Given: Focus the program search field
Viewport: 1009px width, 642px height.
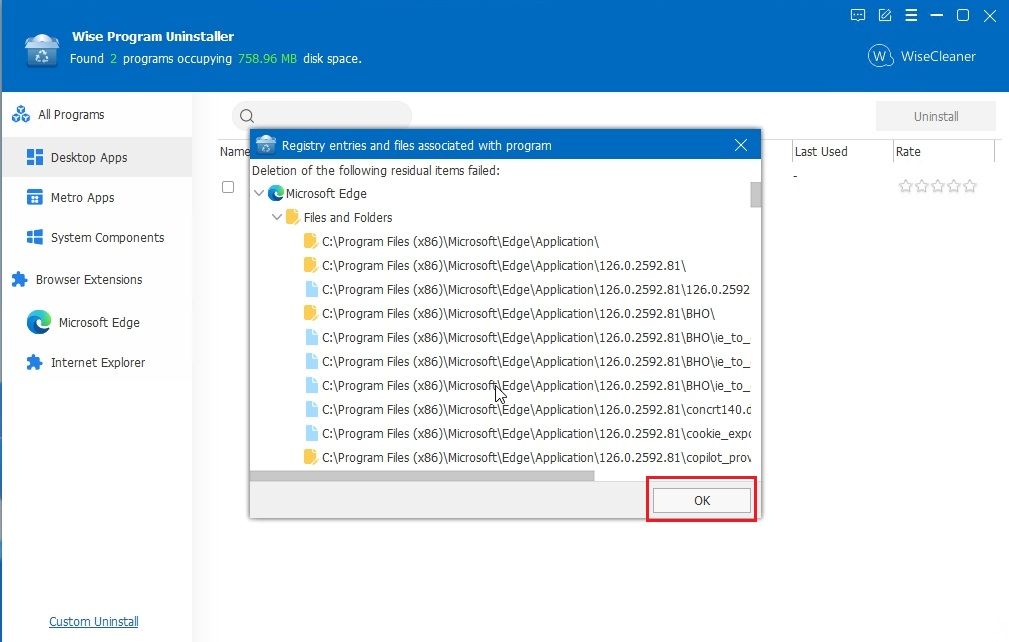Looking at the screenshot, I should coord(322,116).
